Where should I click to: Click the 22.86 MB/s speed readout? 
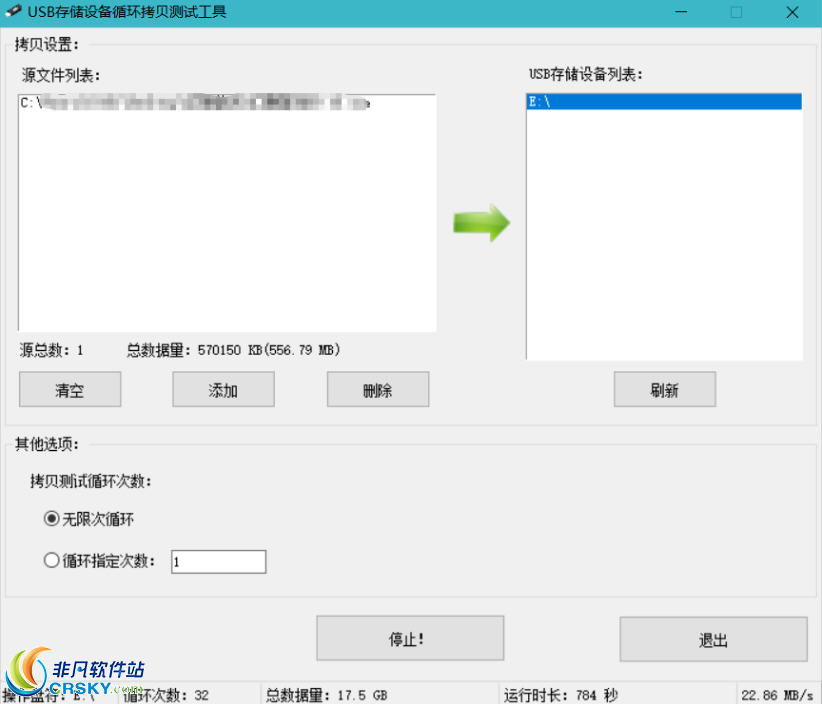click(x=779, y=694)
